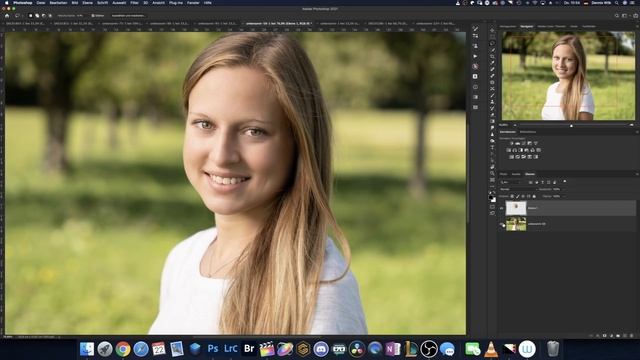Select the Move tool

coord(492,30)
